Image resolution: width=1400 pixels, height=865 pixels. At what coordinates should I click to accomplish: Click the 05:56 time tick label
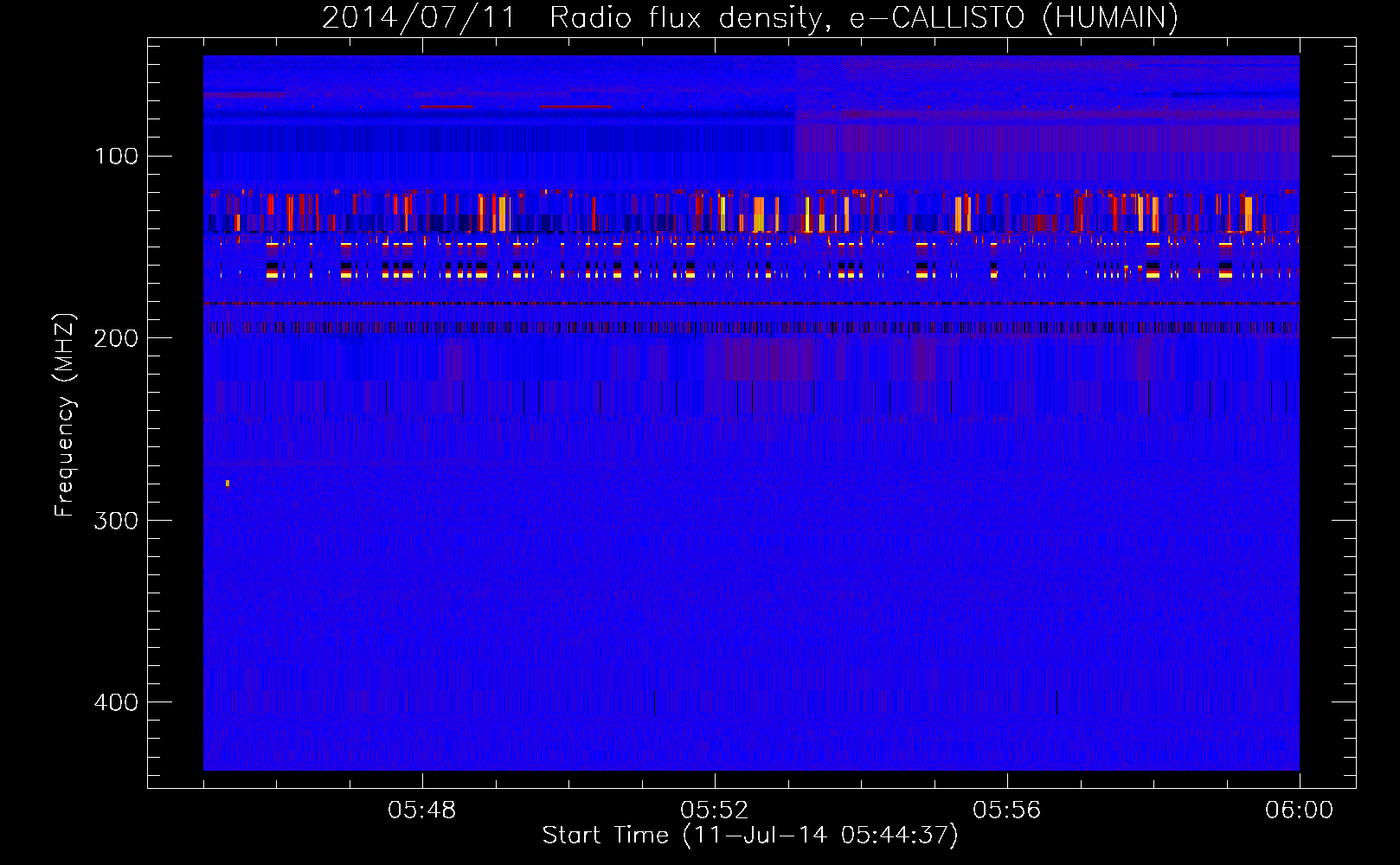pos(1007,811)
